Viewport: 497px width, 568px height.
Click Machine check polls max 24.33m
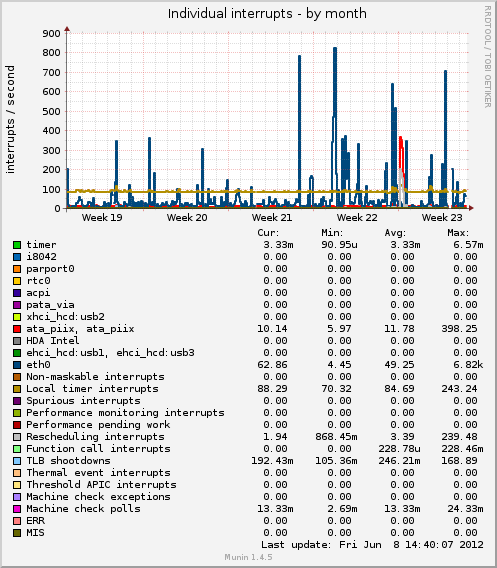pos(465,509)
